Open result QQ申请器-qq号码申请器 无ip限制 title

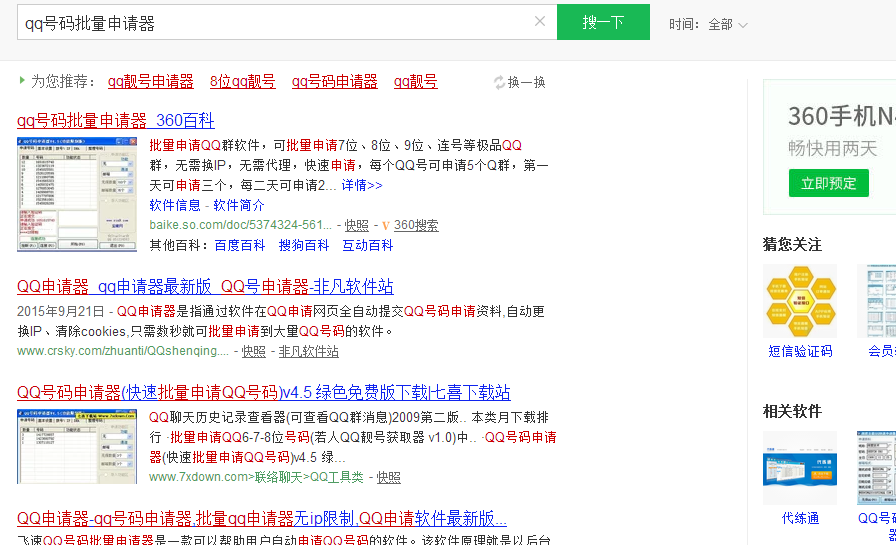pos(262,519)
